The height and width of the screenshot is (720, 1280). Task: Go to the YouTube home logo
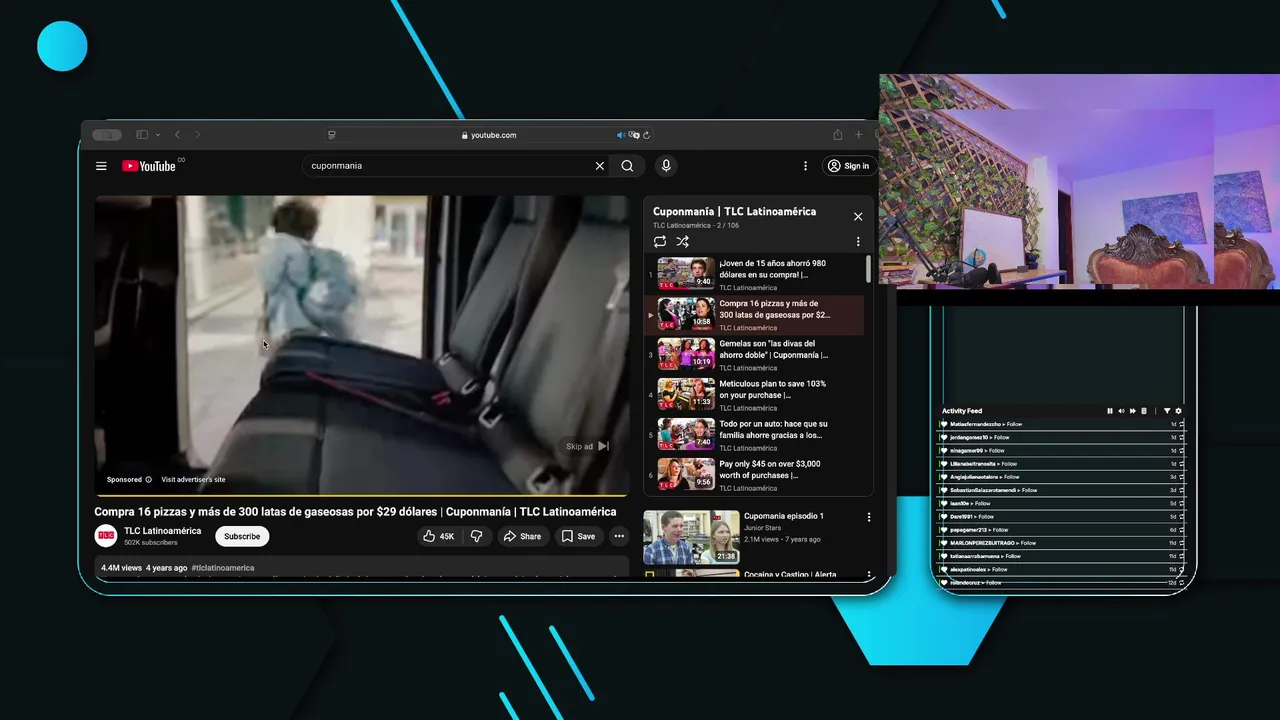[x=149, y=166]
